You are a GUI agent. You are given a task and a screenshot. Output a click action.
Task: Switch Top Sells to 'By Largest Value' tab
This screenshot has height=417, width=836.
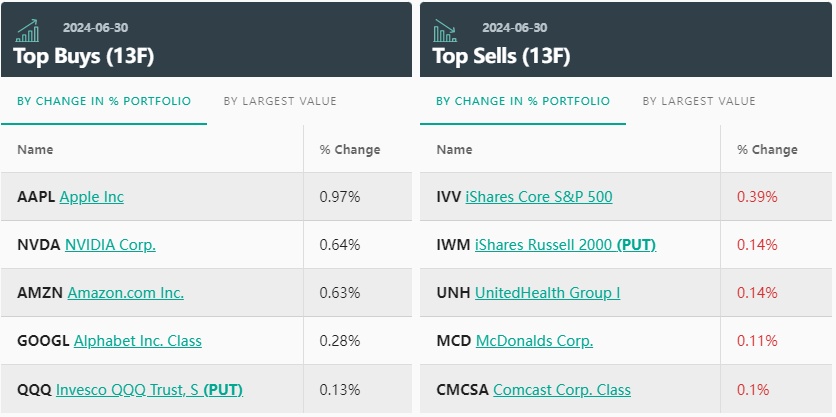[x=699, y=101]
